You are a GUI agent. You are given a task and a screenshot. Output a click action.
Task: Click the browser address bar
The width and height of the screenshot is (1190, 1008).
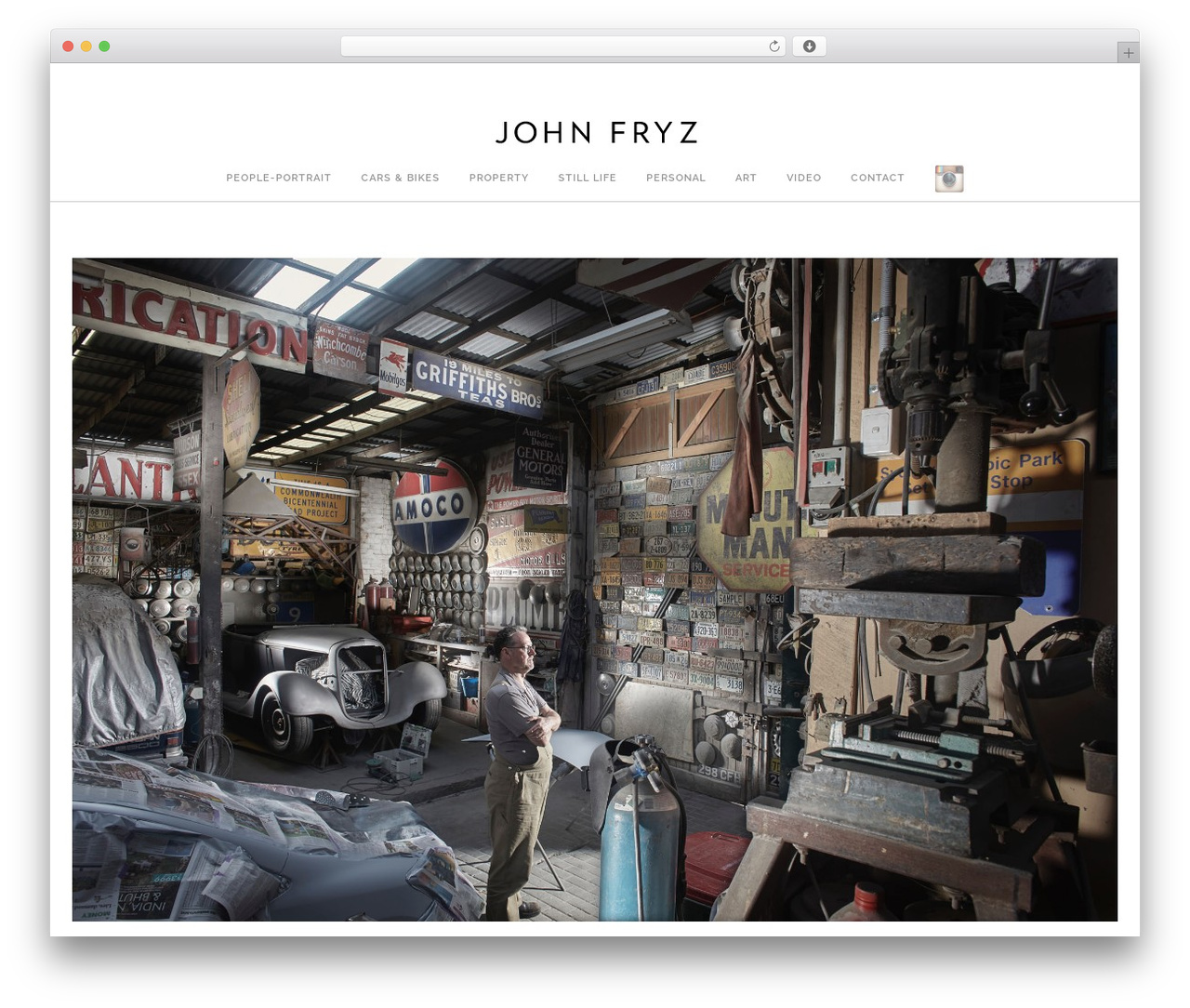tap(563, 46)
